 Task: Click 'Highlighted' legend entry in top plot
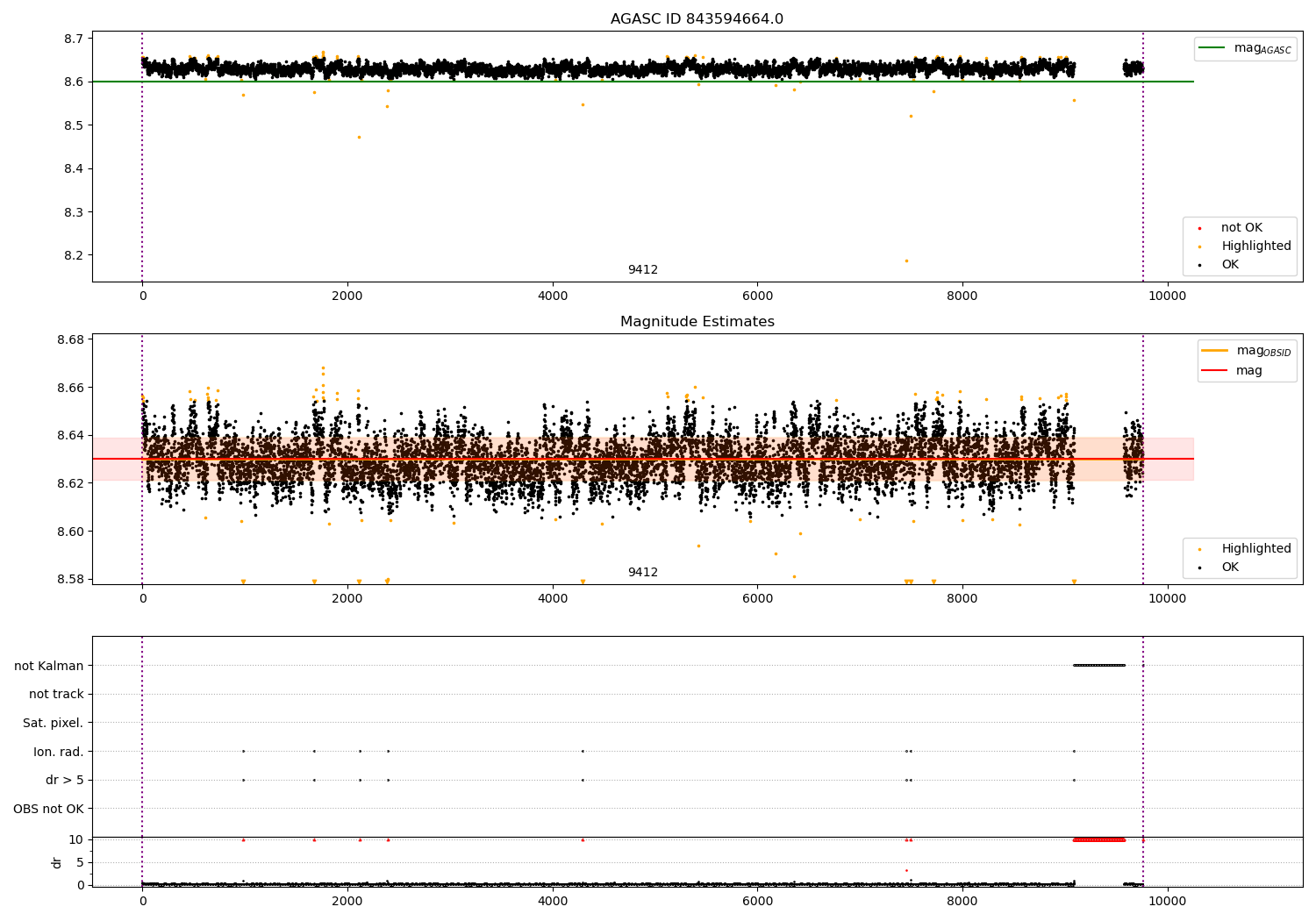(1256, 246)
